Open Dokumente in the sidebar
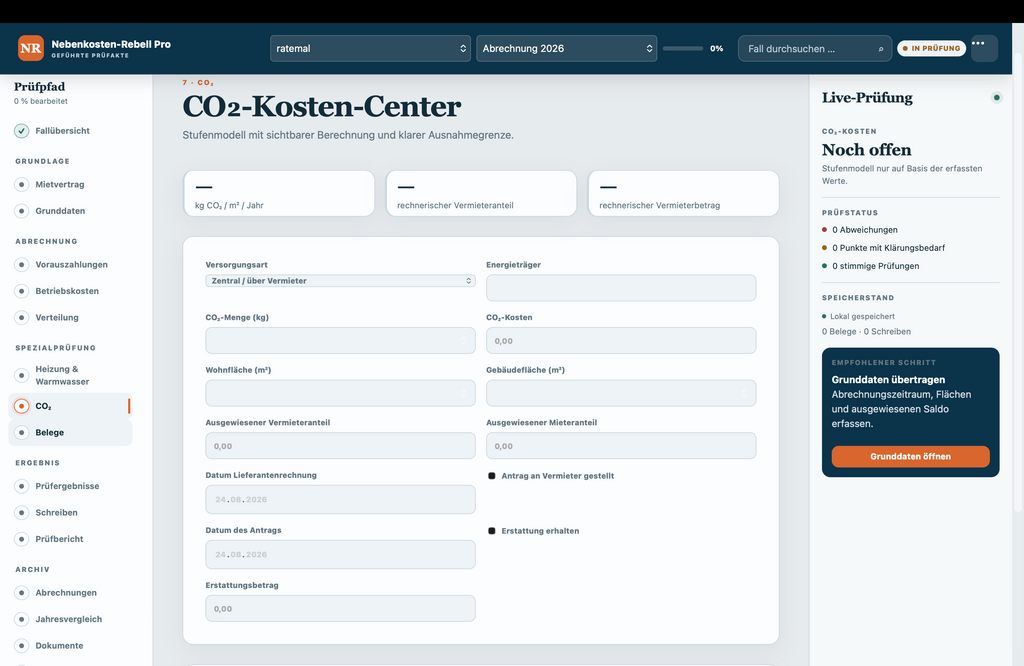 pyautogui.click(x=59, y=646)
